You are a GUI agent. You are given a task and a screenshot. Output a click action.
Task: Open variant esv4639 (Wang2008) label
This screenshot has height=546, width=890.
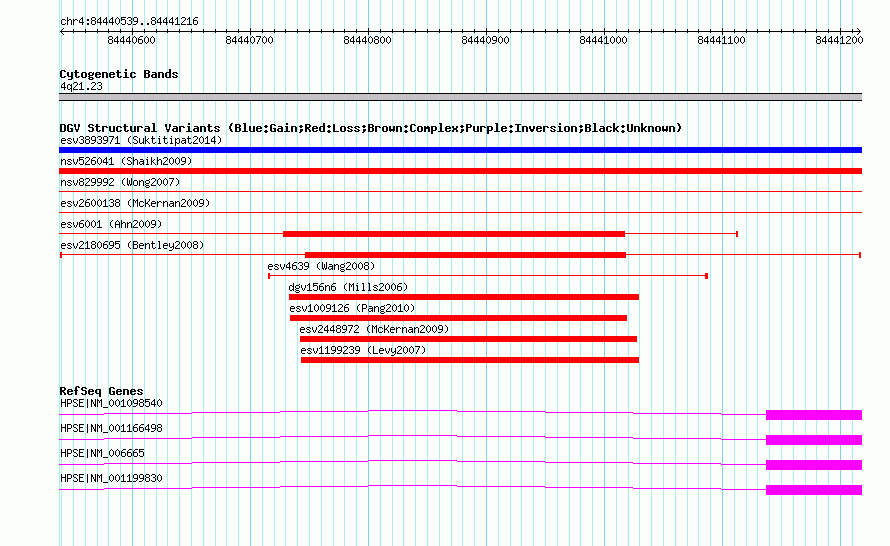coord(321,266)
